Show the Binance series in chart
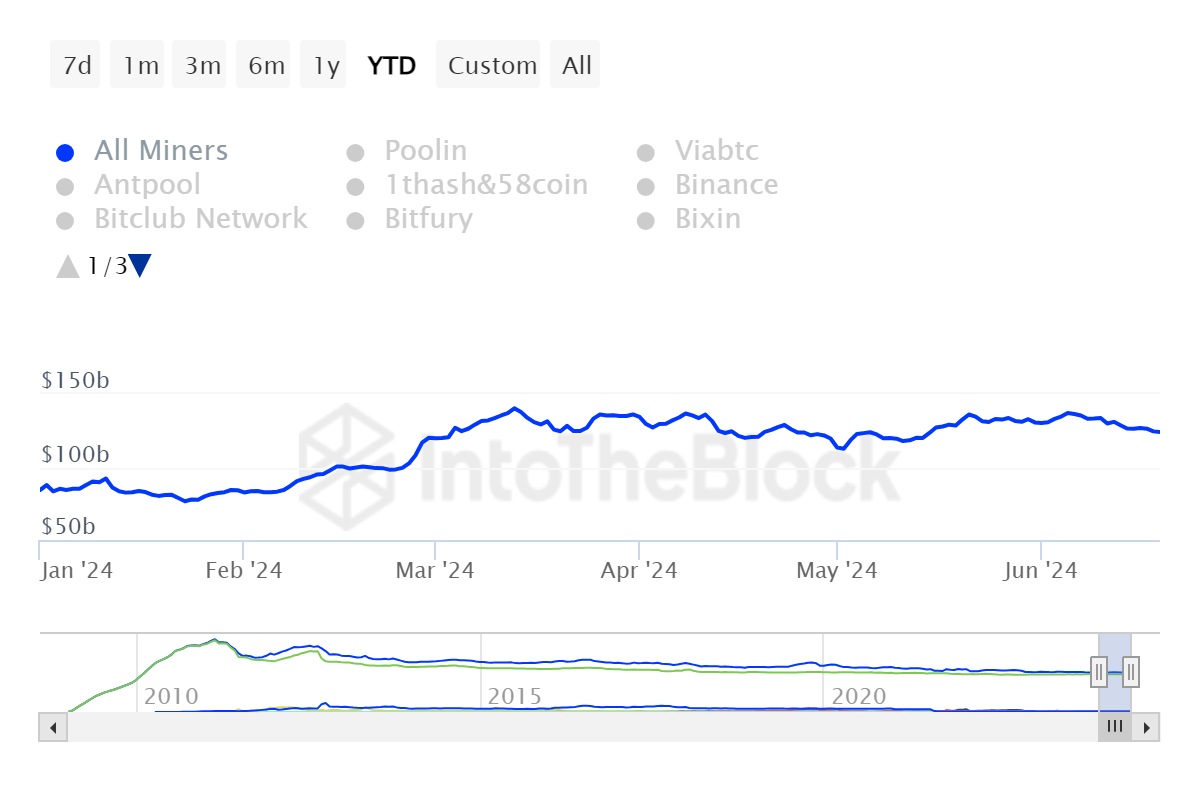This screenshot has width=1200, height=800. tap(726, 186)
